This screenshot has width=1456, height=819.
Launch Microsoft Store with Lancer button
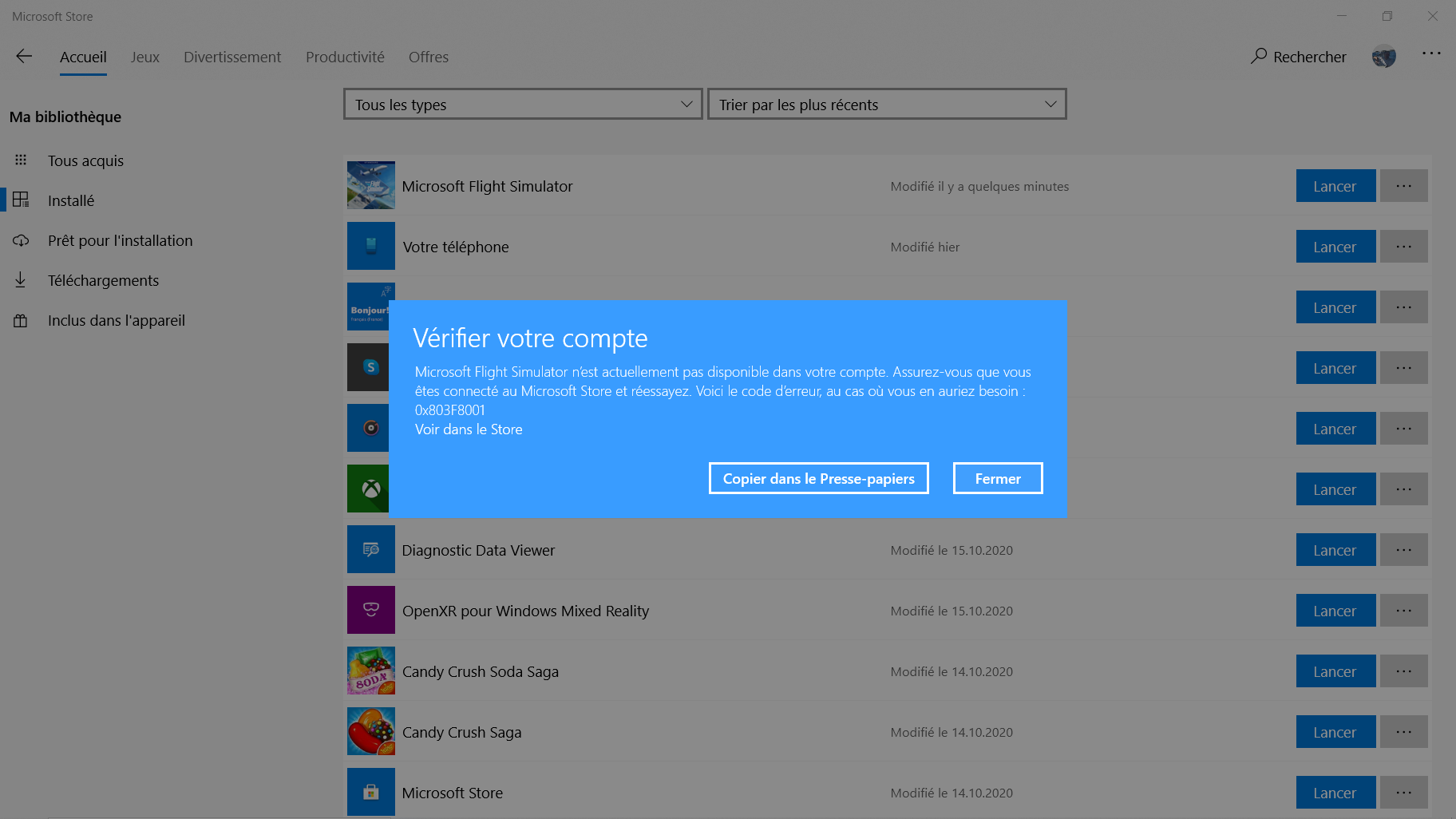[1335, 793]
